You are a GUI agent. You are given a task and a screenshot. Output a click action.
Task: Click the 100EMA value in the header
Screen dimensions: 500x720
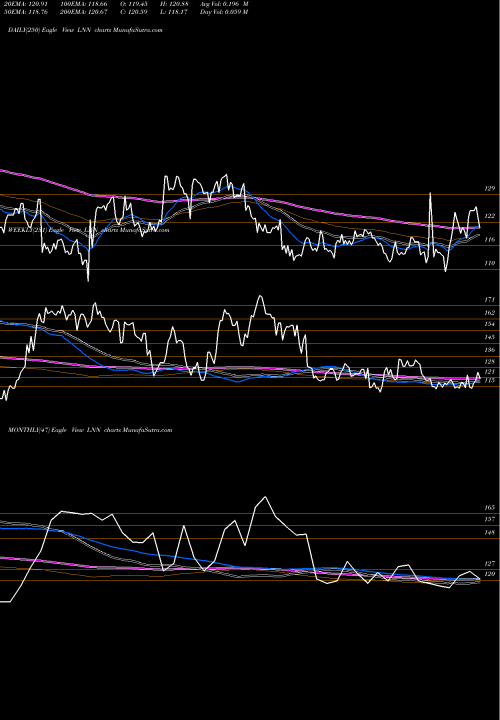[96, 4]
